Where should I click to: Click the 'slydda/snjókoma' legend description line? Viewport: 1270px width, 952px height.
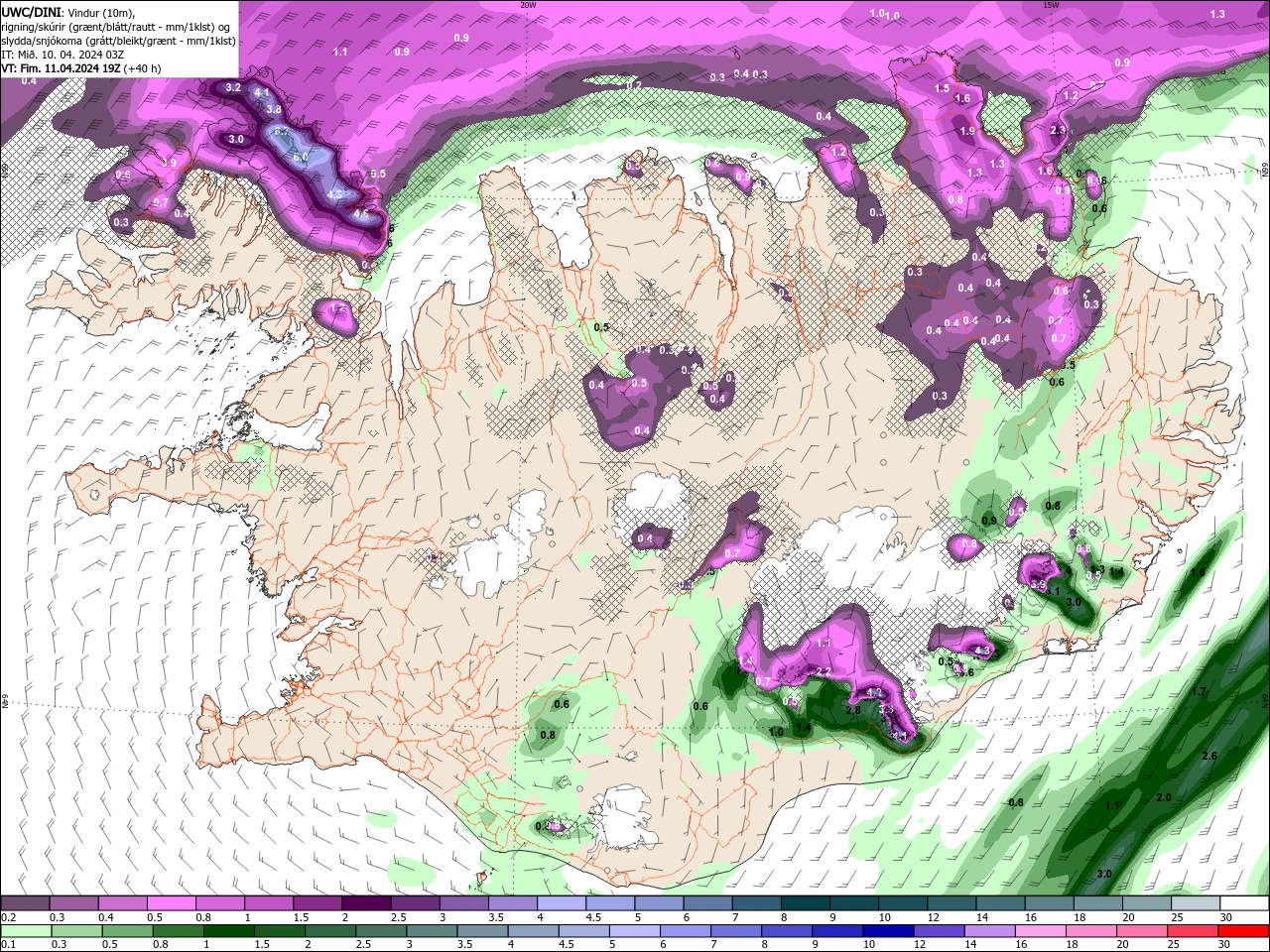tap(118, 41)
